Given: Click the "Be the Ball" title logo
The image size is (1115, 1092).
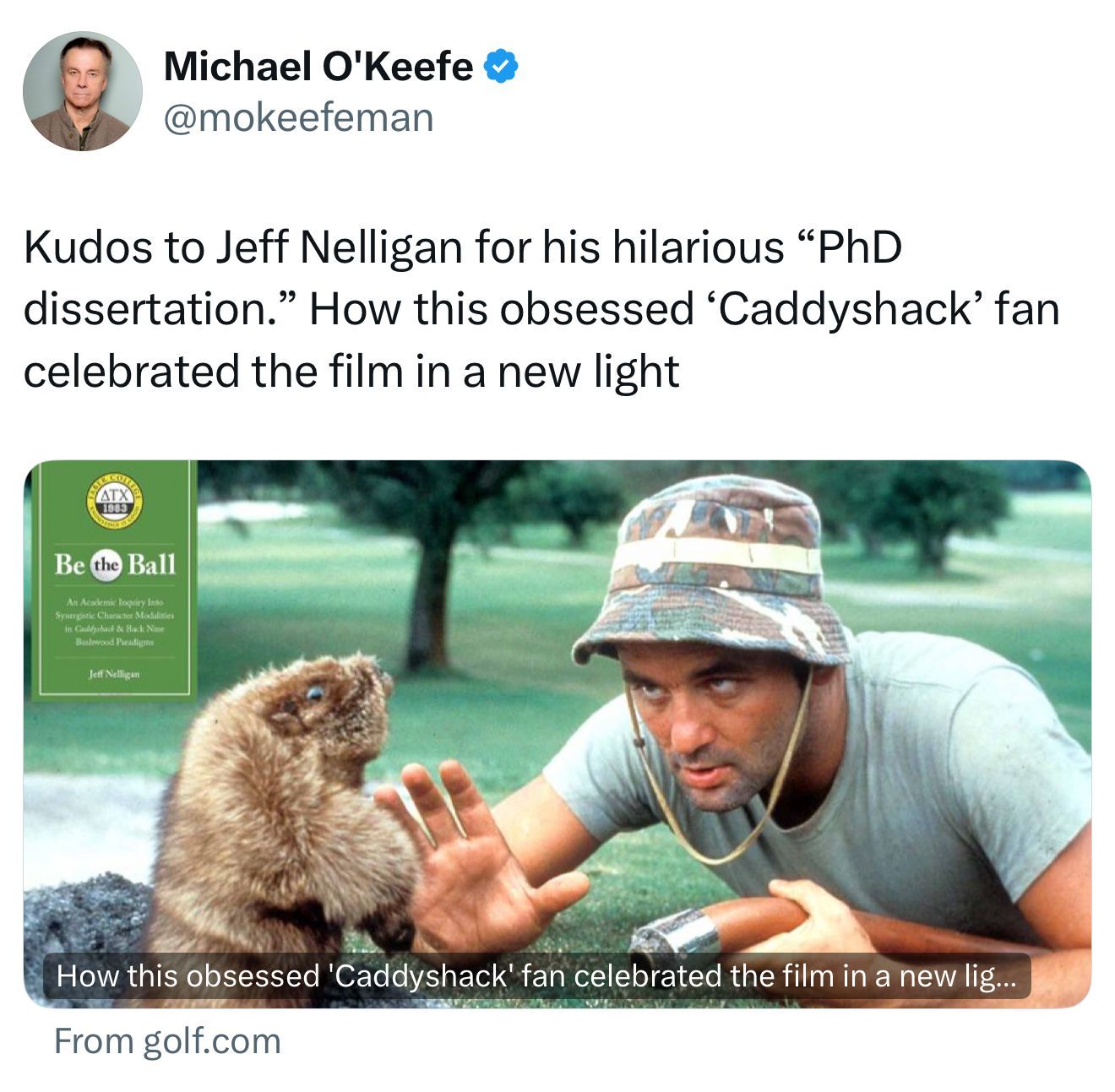Looking at the screenshot, I should [x=115, y=563].
